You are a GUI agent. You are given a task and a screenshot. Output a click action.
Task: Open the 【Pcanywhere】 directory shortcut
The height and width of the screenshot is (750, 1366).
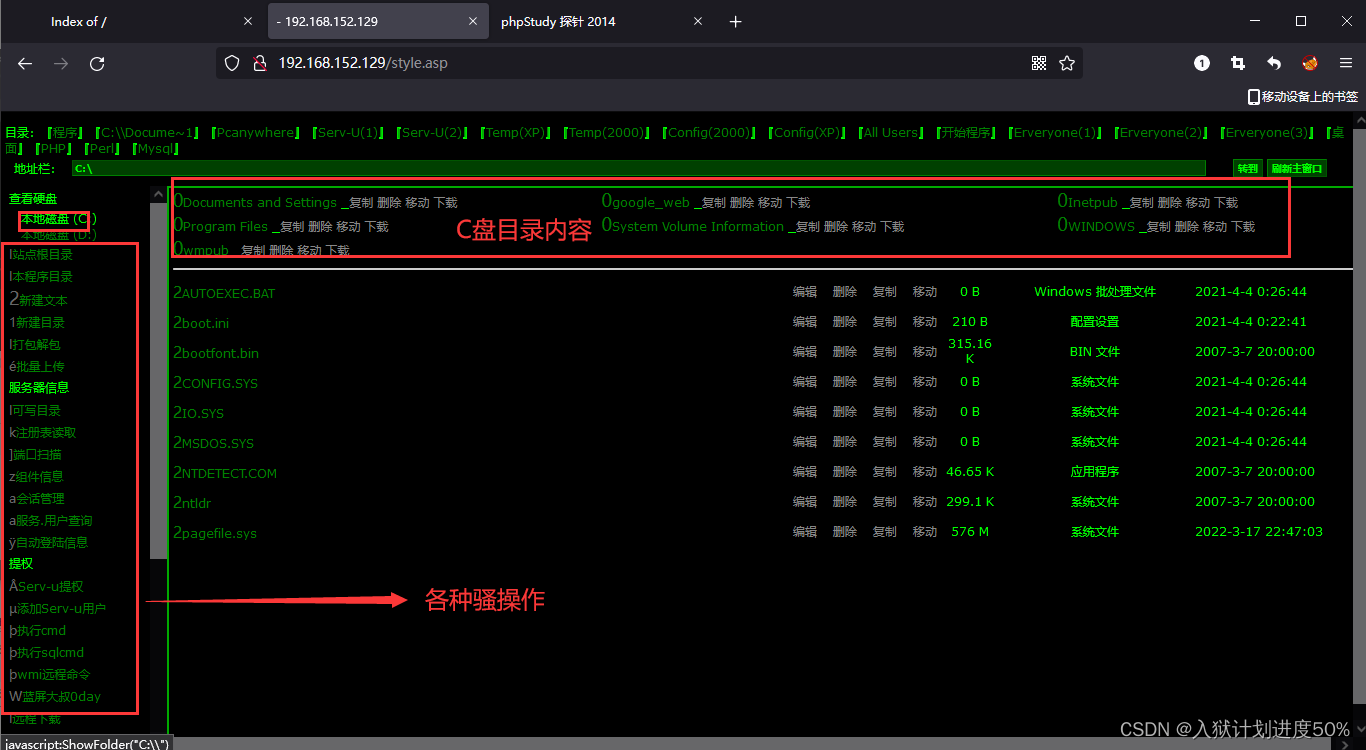pos(256,133)
